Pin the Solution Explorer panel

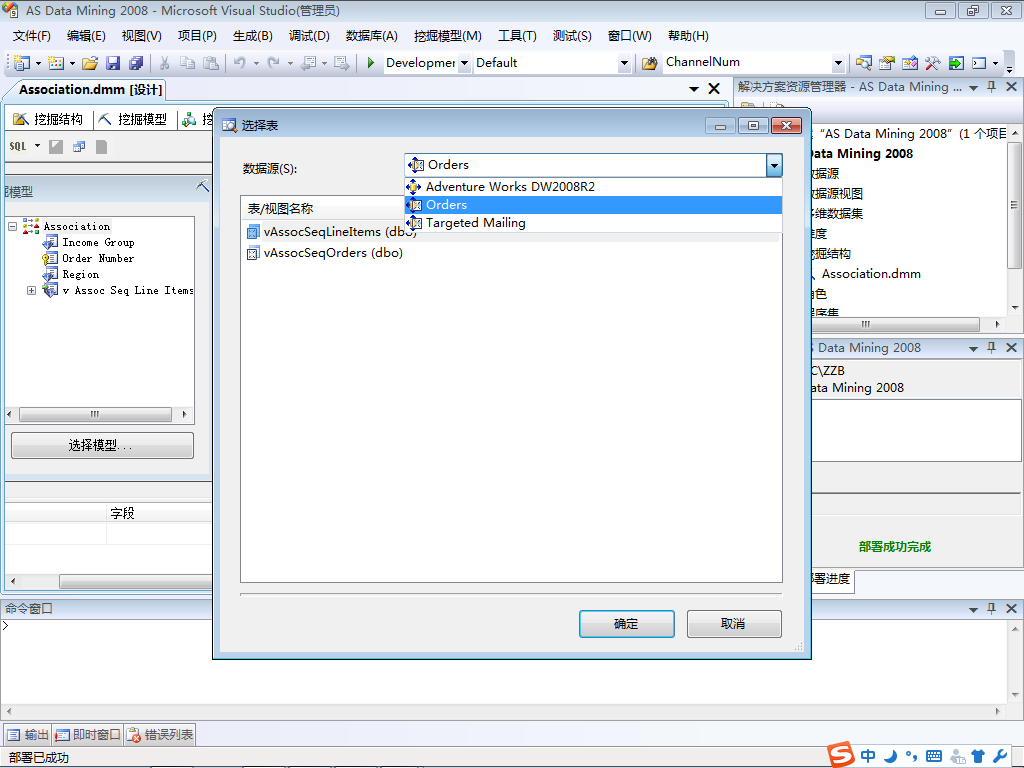[991, 86]
